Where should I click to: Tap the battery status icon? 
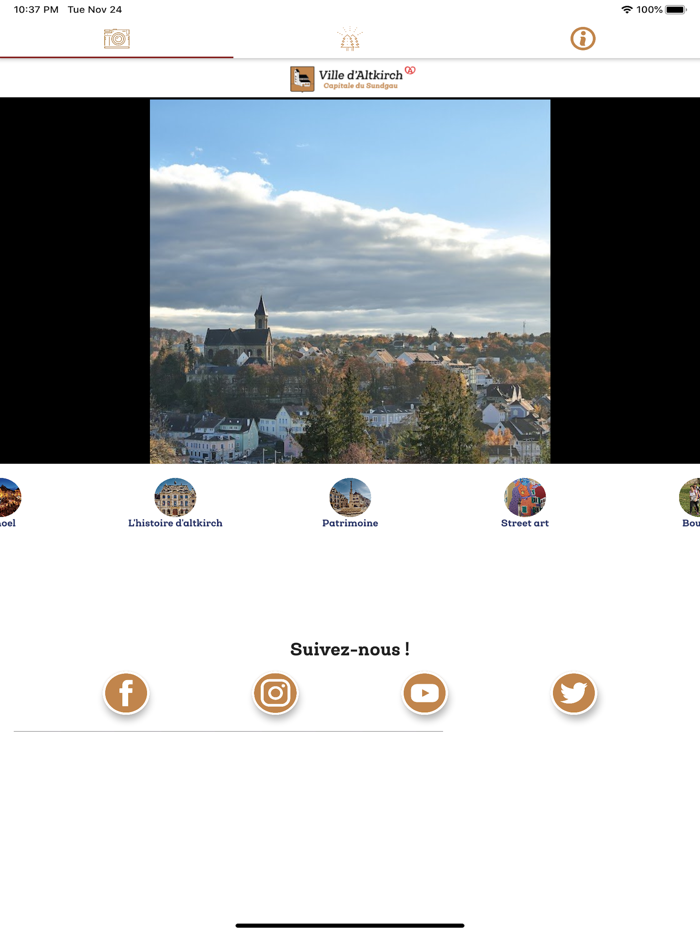coord(676,10)
